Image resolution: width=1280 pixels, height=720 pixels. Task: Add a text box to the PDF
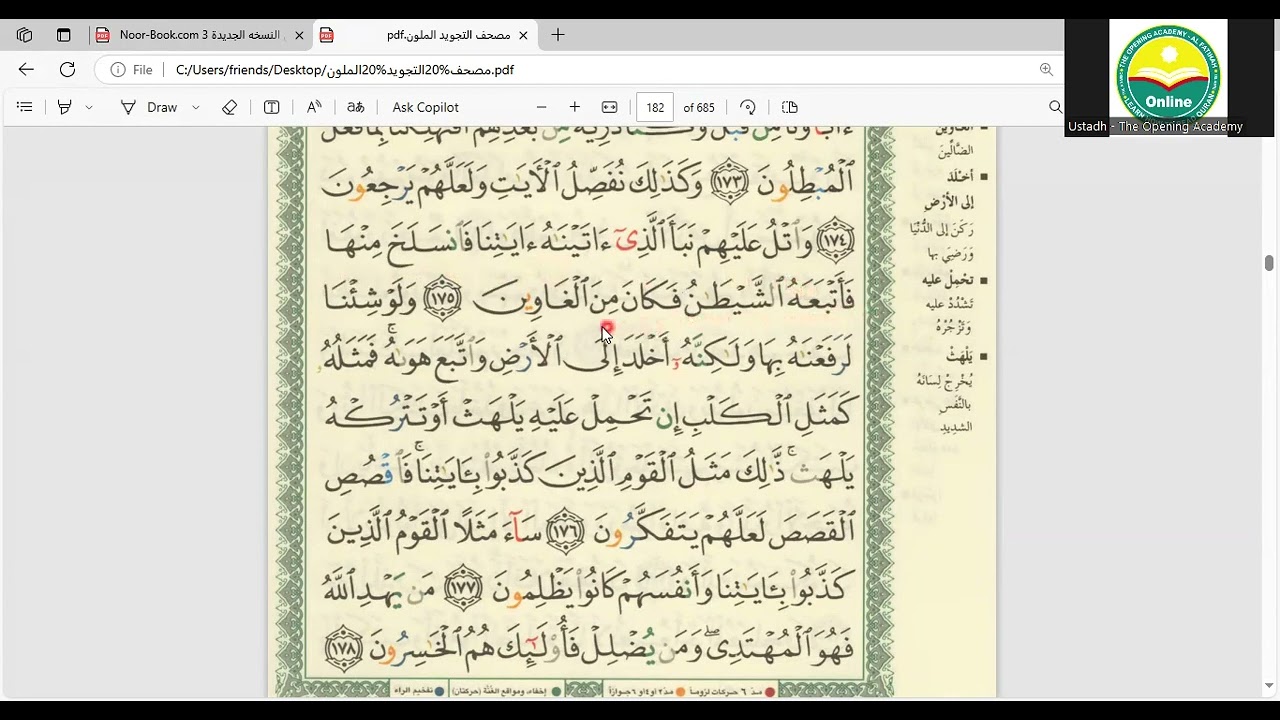pyautogui.click(x=271, y=107)
